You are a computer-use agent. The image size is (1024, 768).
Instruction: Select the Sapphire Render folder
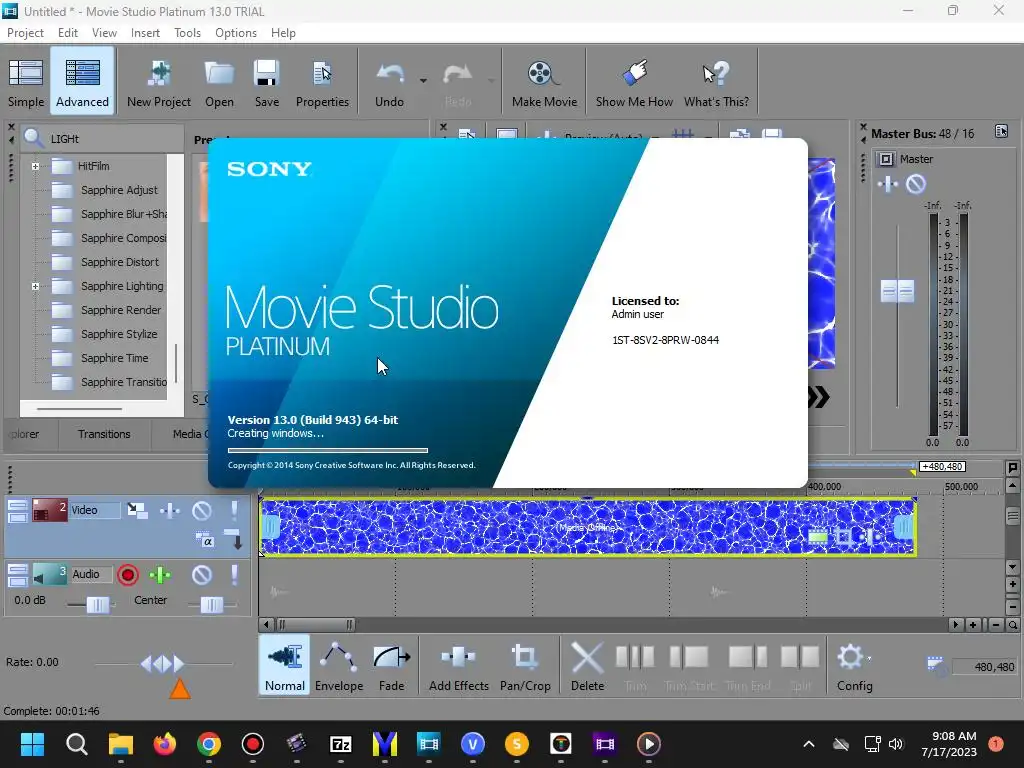[x=121, y=310]
